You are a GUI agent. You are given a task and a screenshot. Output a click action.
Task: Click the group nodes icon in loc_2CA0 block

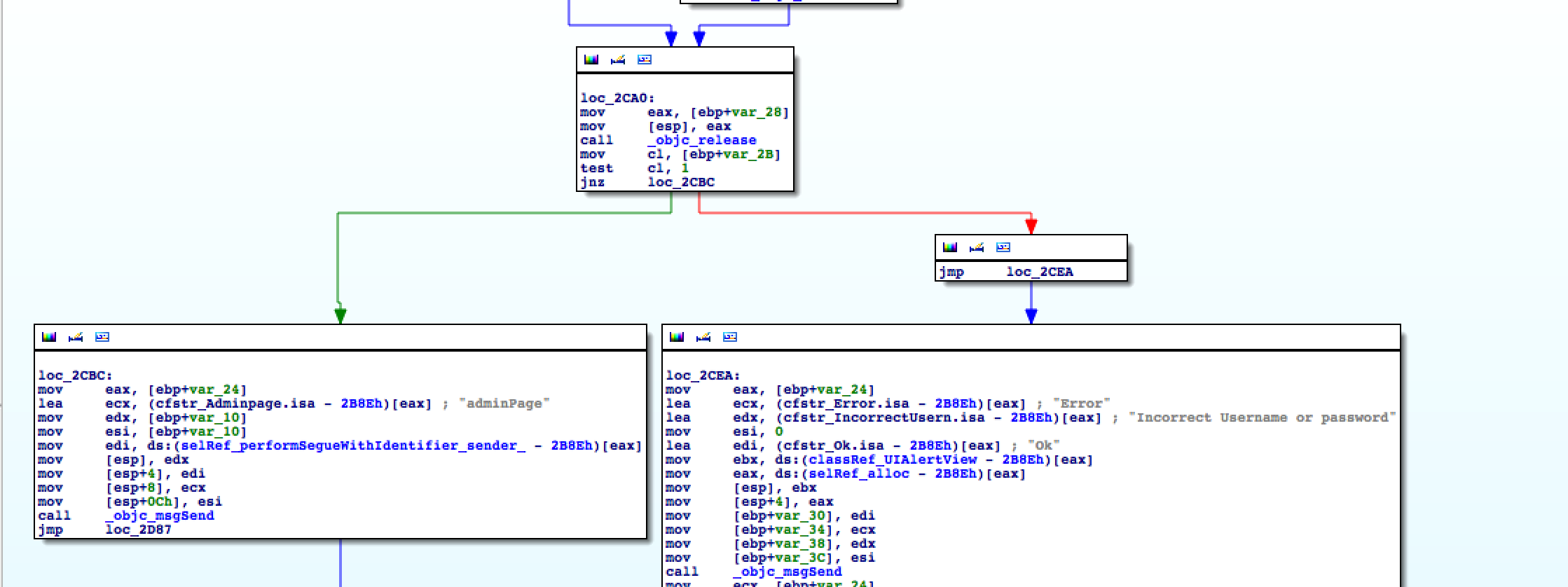pos(645,60)
